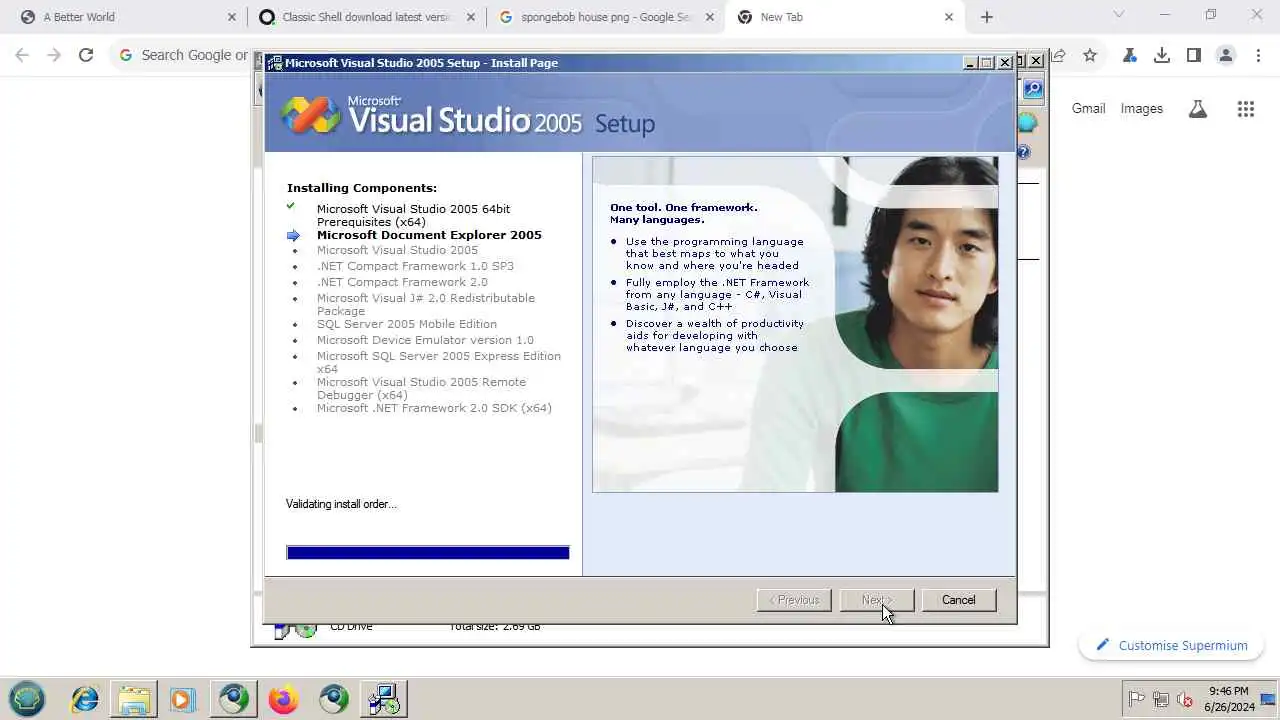Close the spongebob house png tab

pos(710,17)
